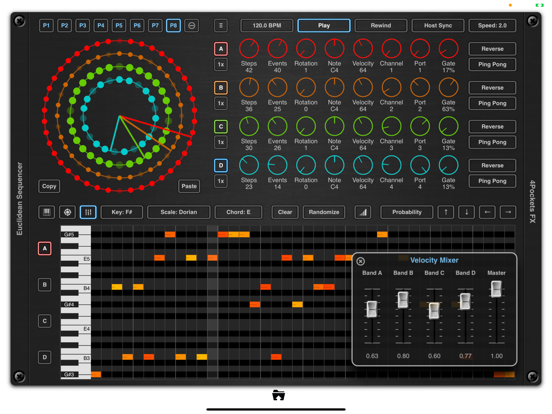Open the files folder icon at bottom
This screenshot has width=552, height=414.
coord(278,395)
